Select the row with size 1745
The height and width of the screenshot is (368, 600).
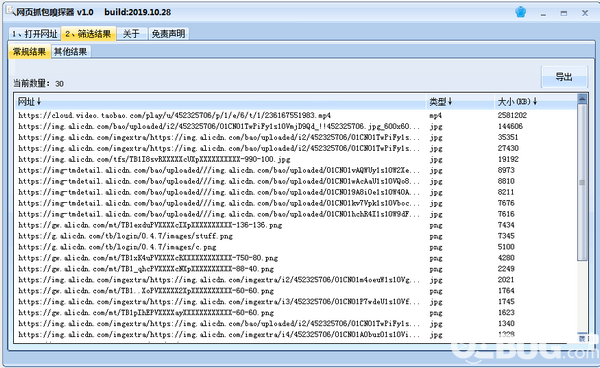295,302
